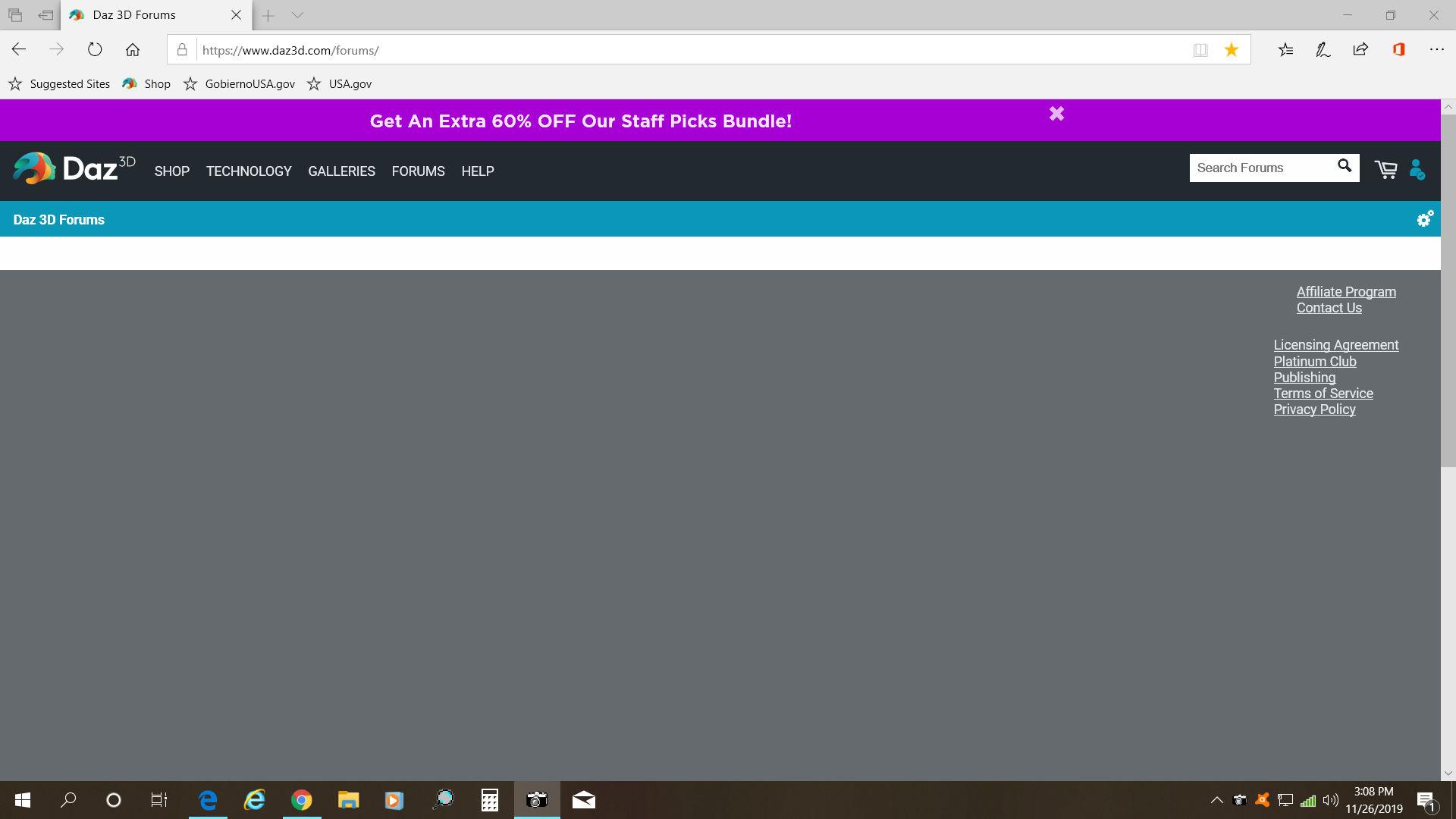
Task: Open the Favorites hub icon
Action: [x=1285, y=50]
